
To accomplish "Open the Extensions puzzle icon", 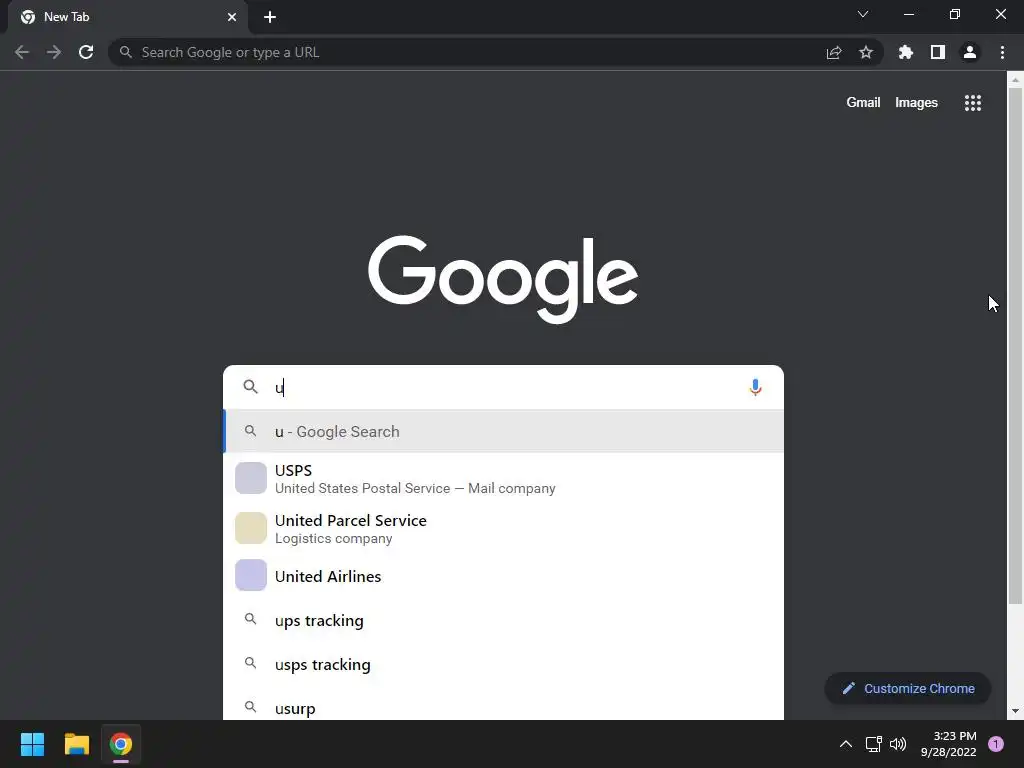I will pyautogui.click(x=905, y=52).
